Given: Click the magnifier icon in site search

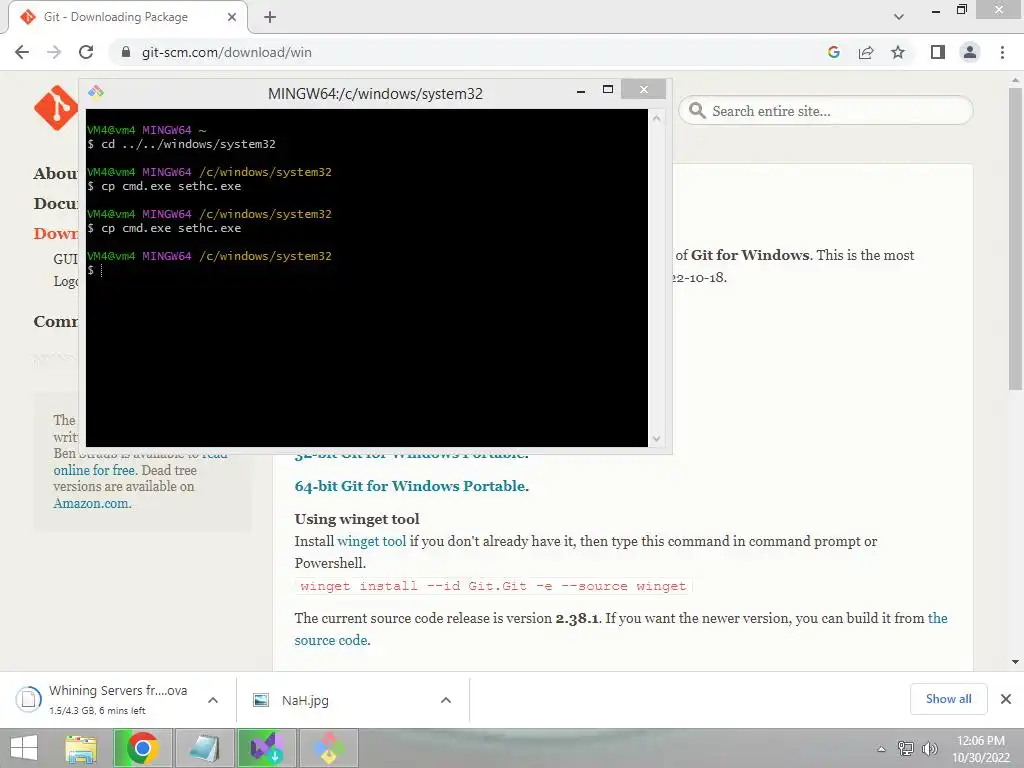Looking at the screenshot, I should tap(697, 110).
